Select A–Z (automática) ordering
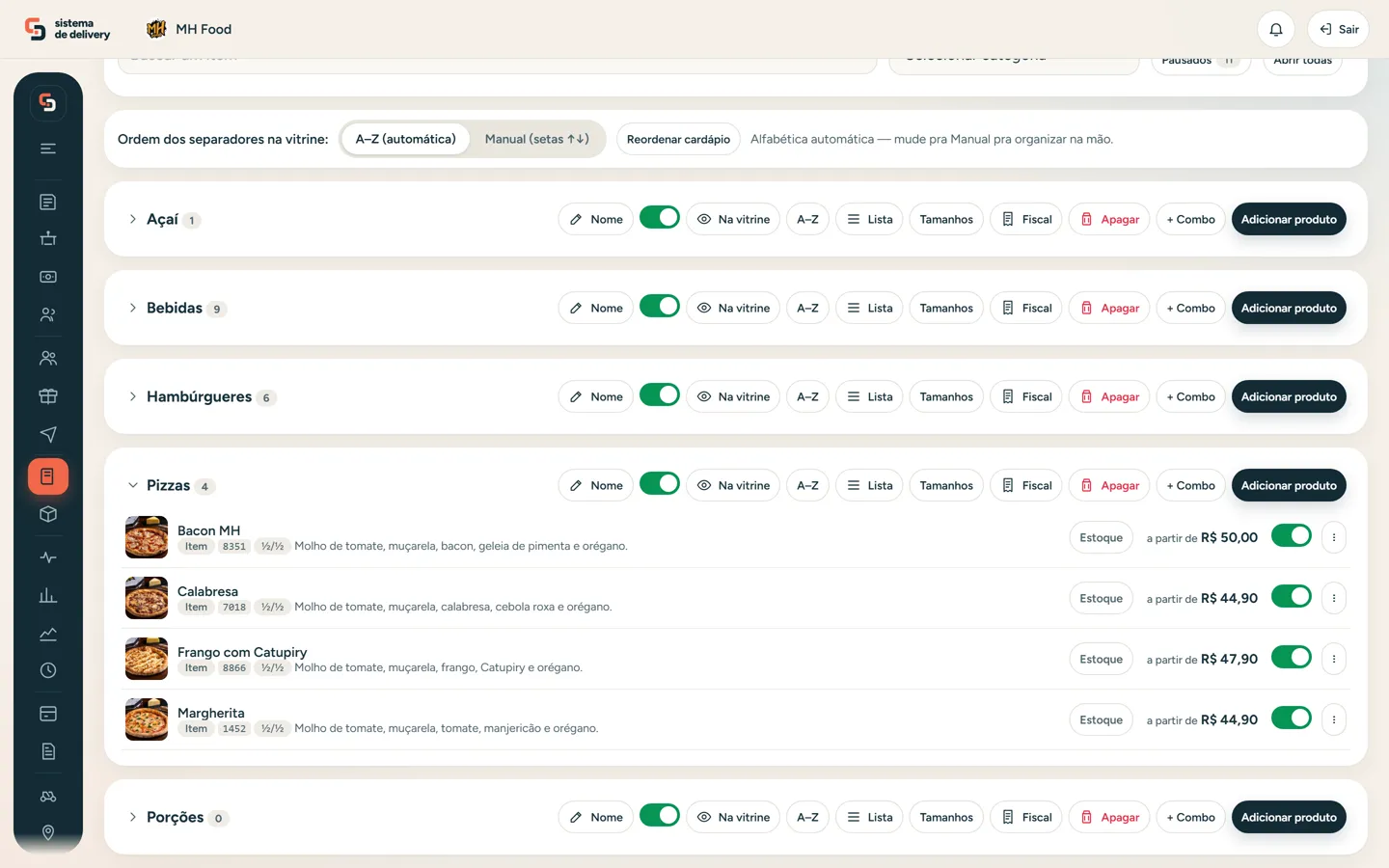 (x=405, y=139)
